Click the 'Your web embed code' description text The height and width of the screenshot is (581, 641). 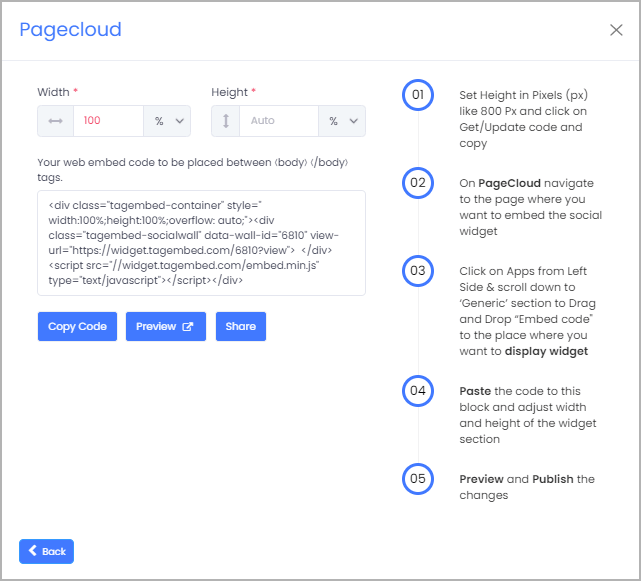pyautogui.click(x=193, y=170)
